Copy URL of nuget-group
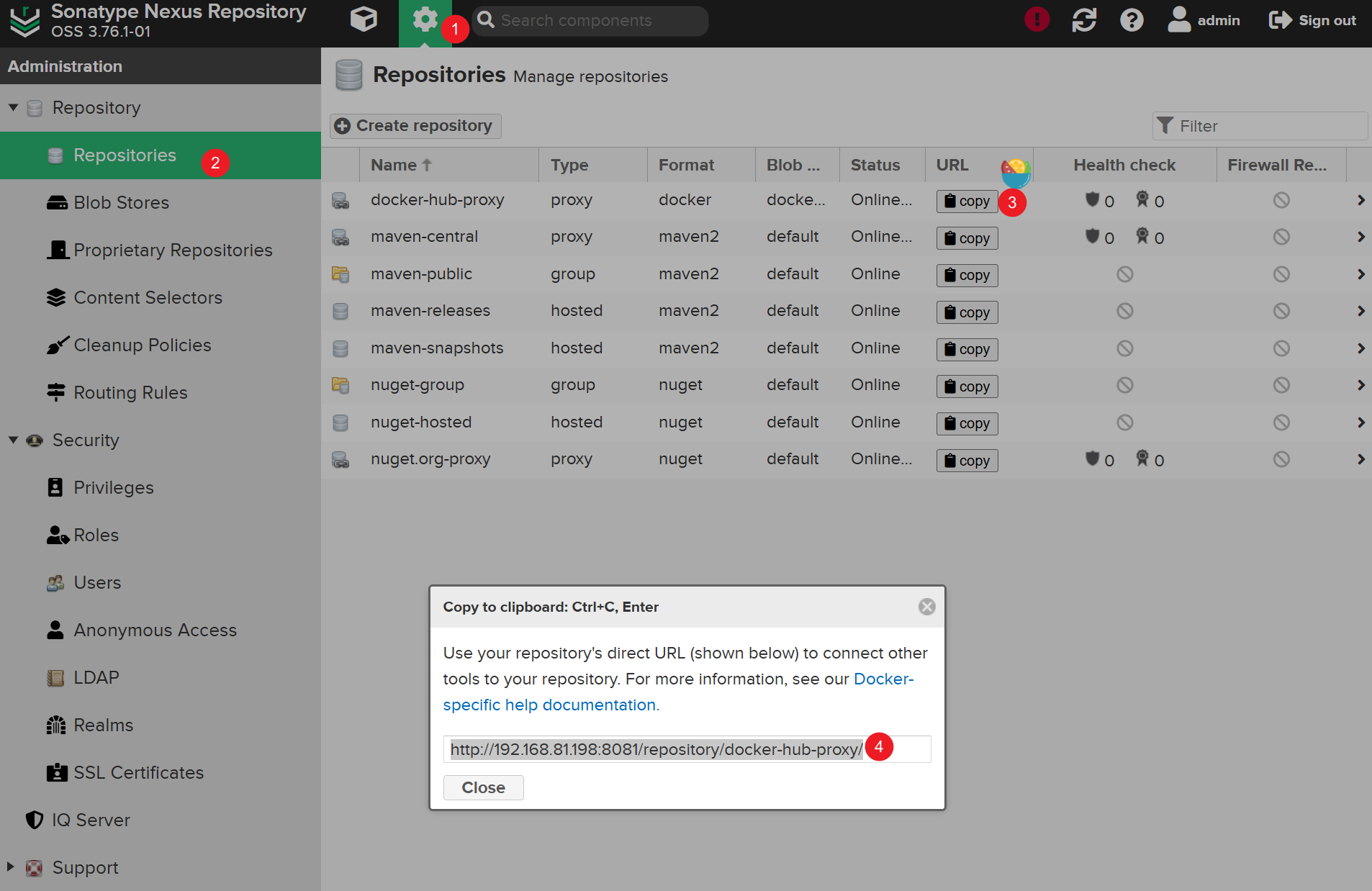 coord(967,386)
